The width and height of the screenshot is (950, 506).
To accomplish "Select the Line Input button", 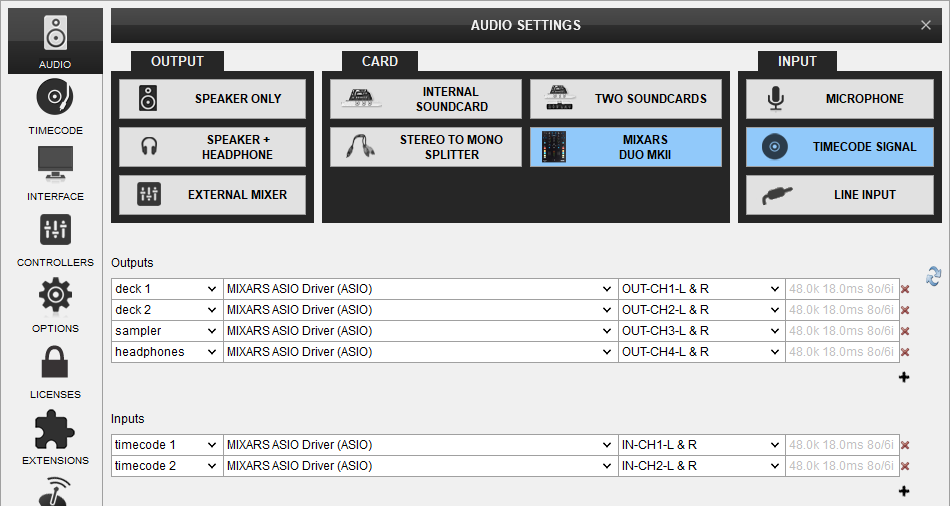I will pyautogui.click(x=839, y=195).
